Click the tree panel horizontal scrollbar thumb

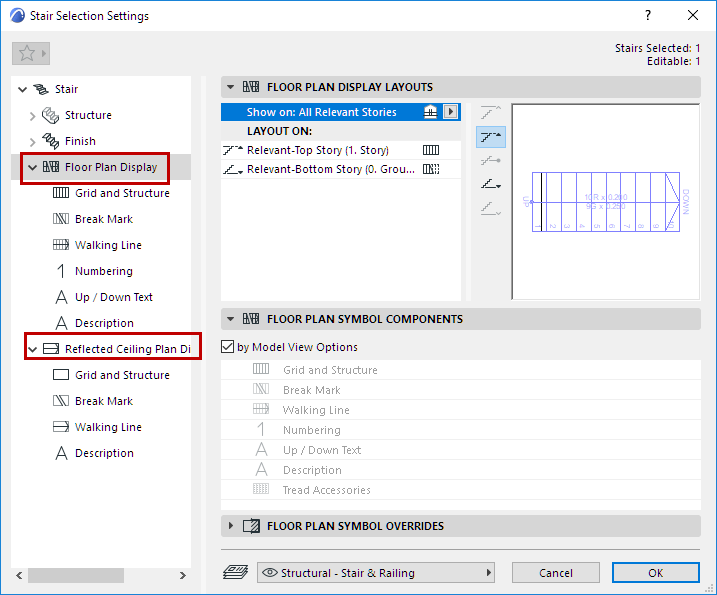[76, 575]
